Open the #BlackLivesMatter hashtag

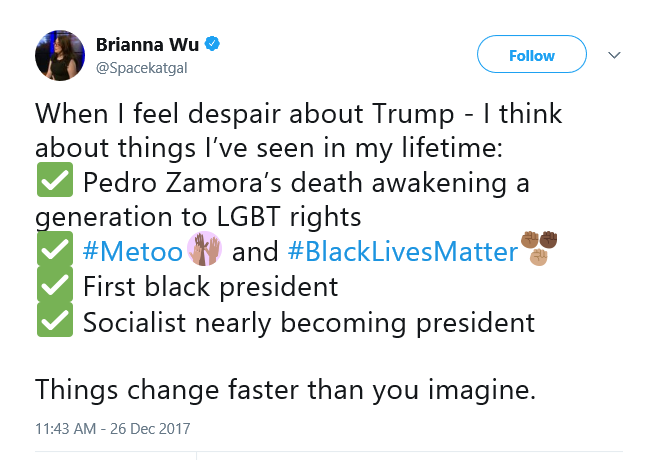(403, 251)
